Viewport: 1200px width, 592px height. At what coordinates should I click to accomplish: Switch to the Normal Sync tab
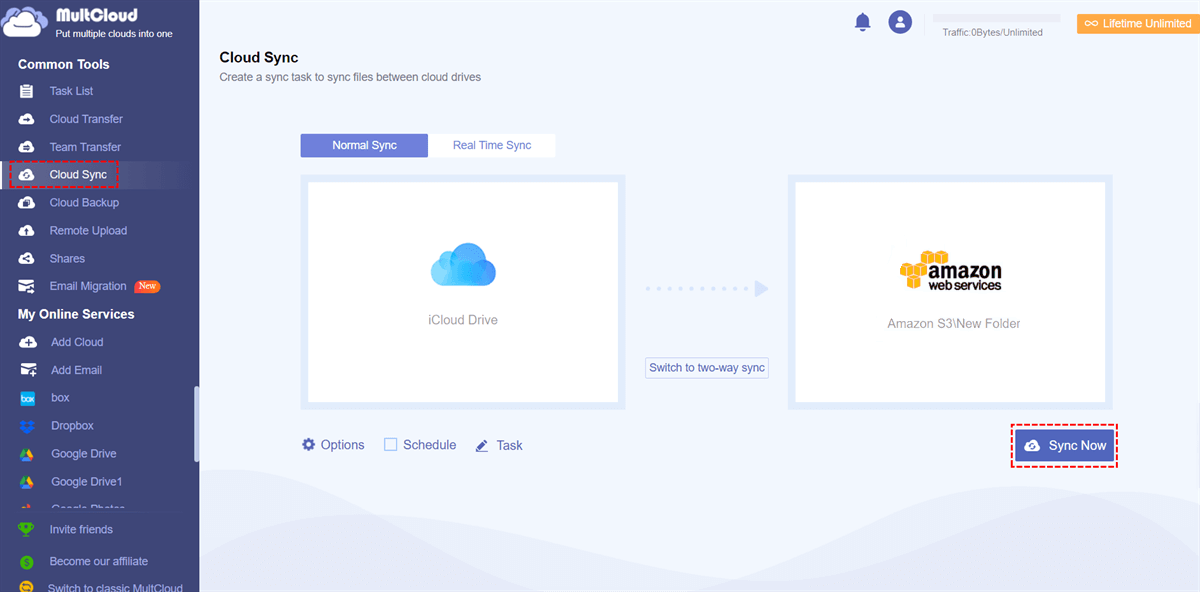(364, 145)
